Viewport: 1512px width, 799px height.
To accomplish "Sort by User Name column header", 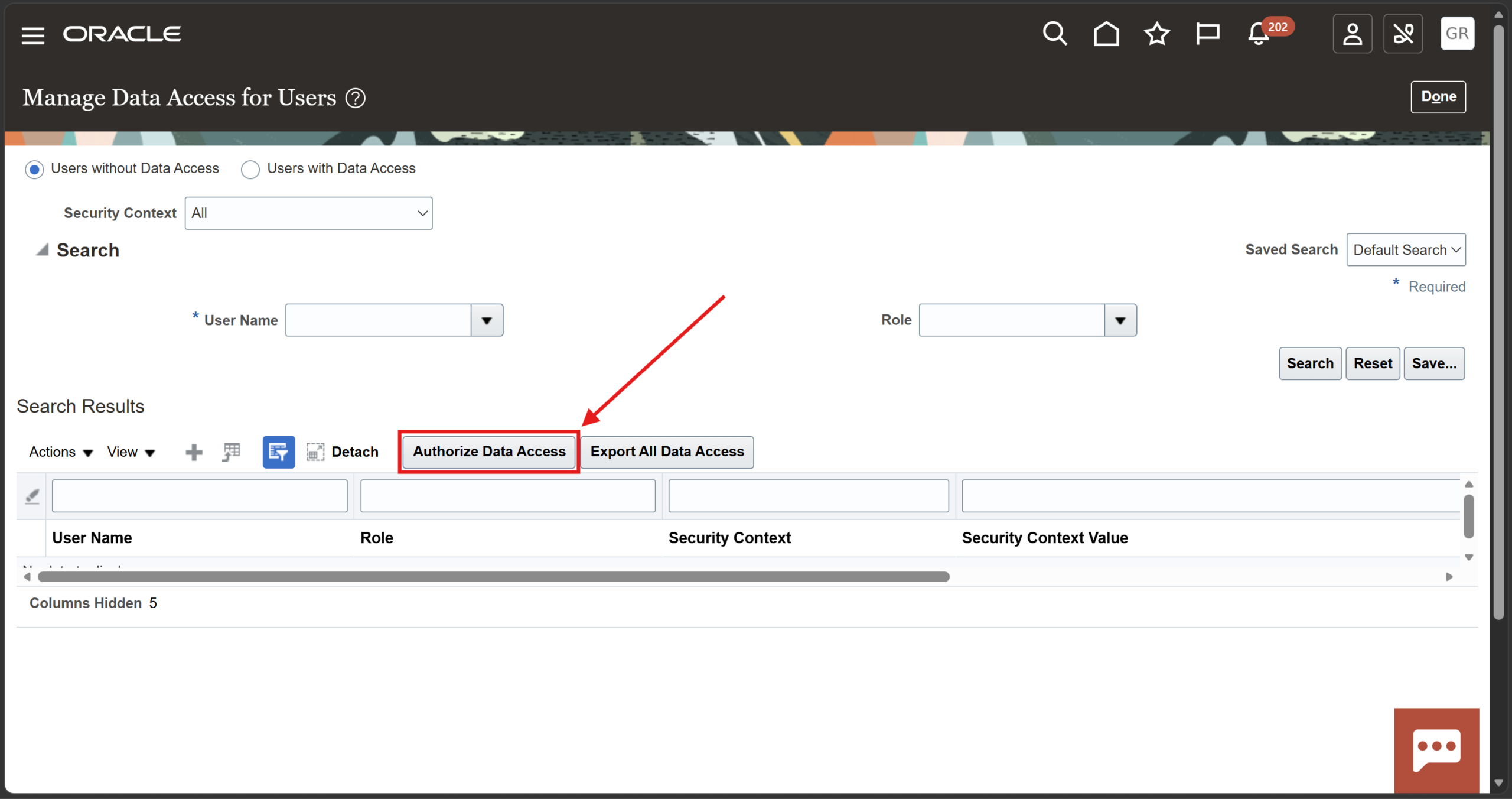I will 92,538.
